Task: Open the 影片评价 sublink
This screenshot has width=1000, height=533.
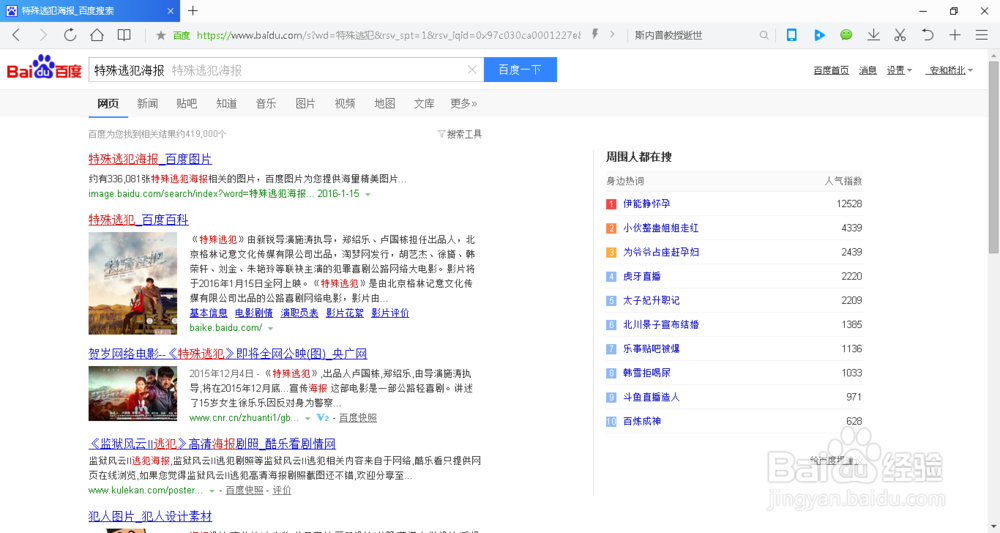Action: [x=390, y=313]
